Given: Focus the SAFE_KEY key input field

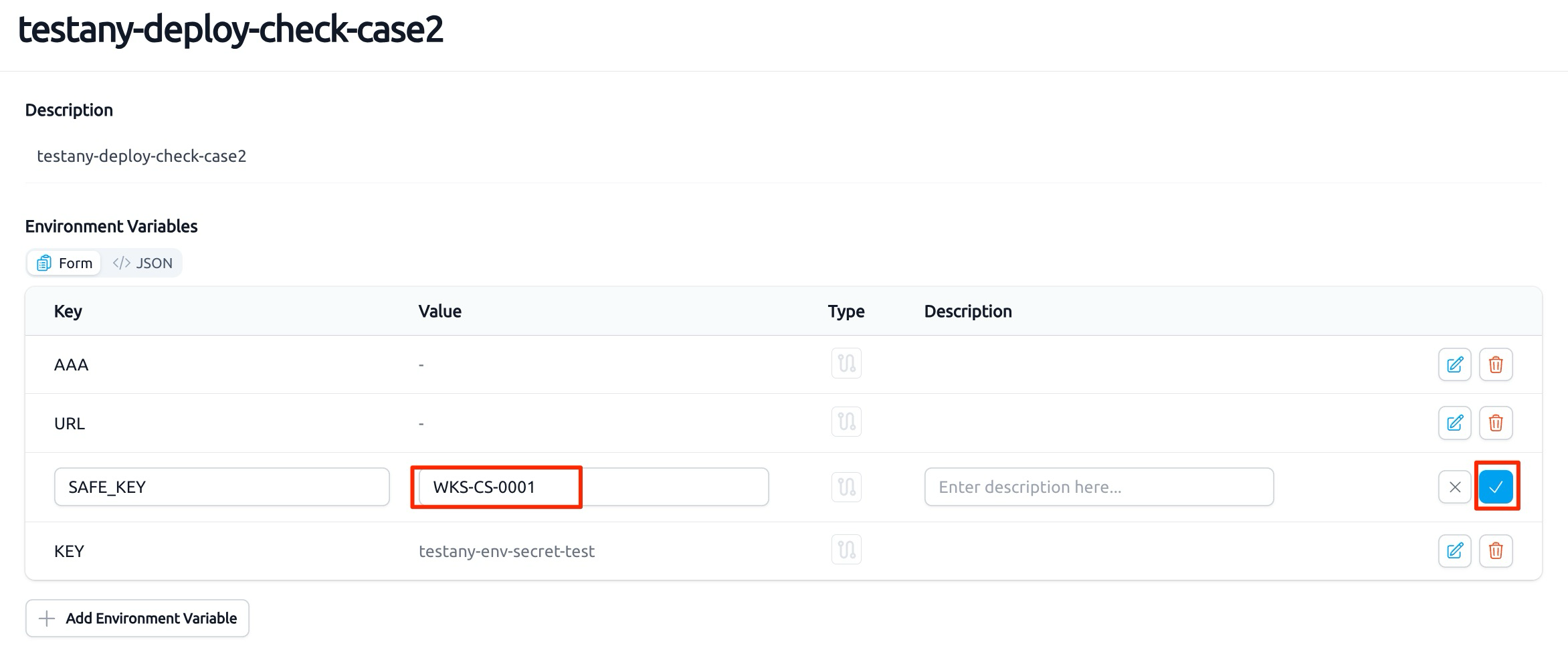Looking at the screenshot, I should point(221,487).
